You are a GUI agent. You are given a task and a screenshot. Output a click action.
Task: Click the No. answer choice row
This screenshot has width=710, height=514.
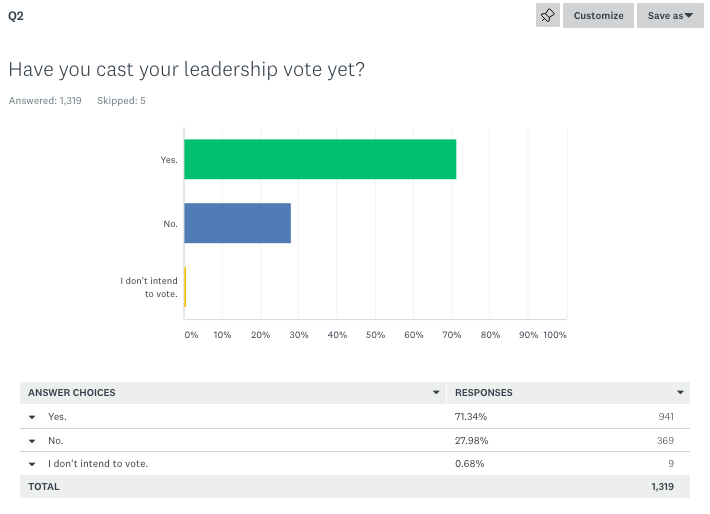[57, 441]
